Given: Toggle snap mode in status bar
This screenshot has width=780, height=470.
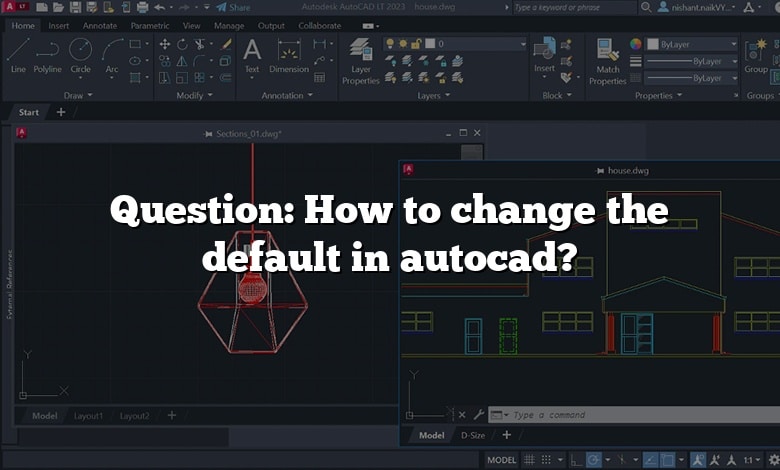Looking at the screenshot, I should (546, 460).
